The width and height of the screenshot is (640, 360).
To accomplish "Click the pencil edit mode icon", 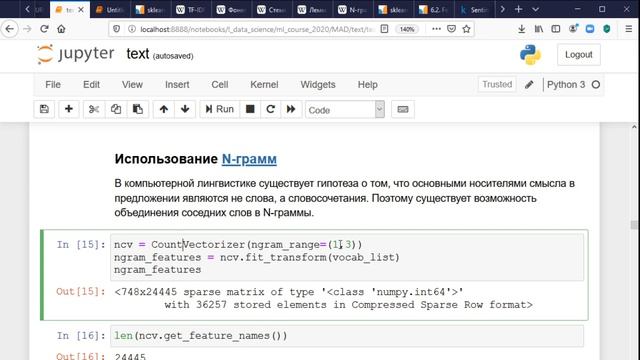I will click(529, 84).
